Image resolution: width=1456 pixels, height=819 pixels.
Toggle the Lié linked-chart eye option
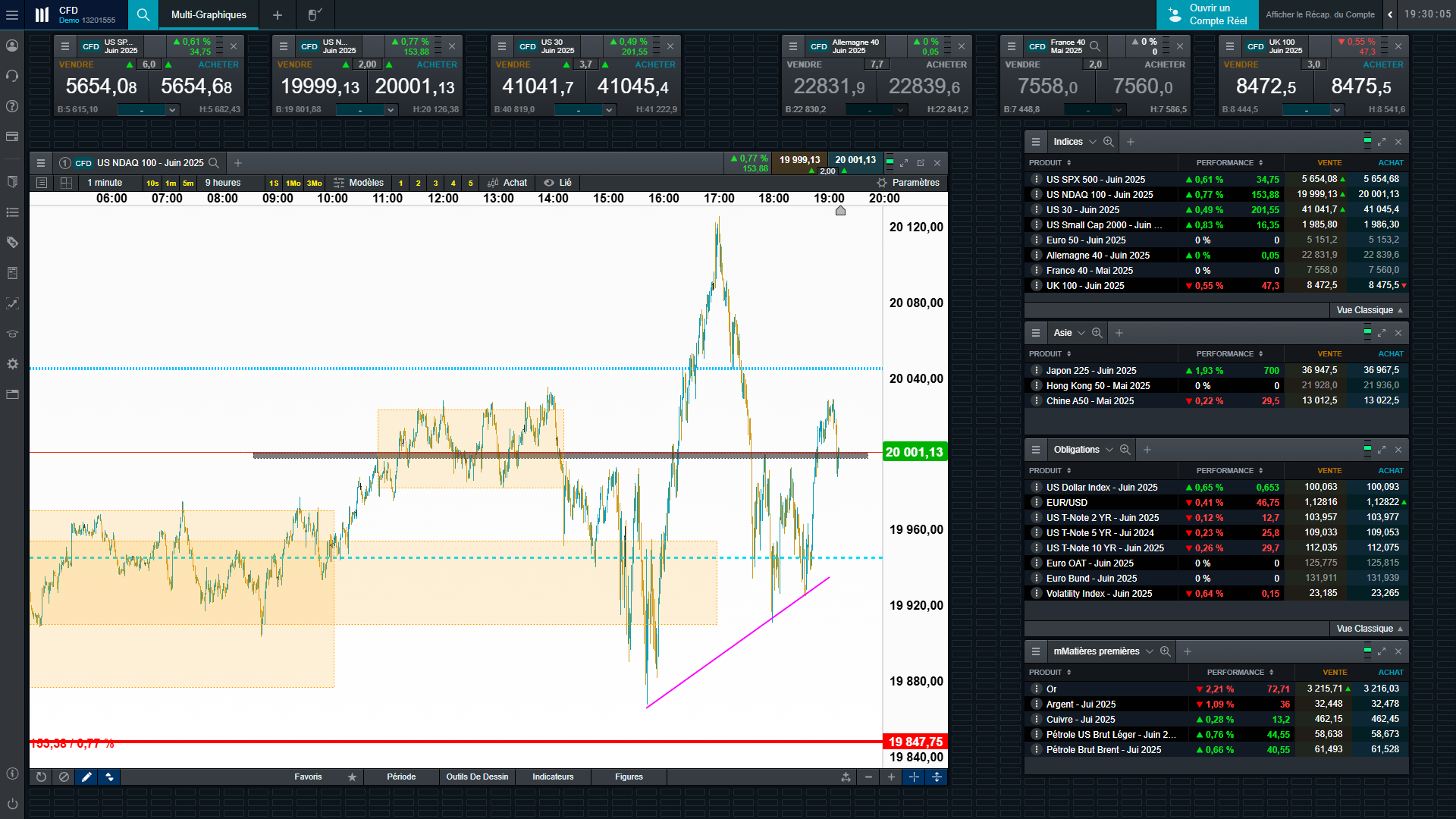pyautogui.click(x=557, y=183)
